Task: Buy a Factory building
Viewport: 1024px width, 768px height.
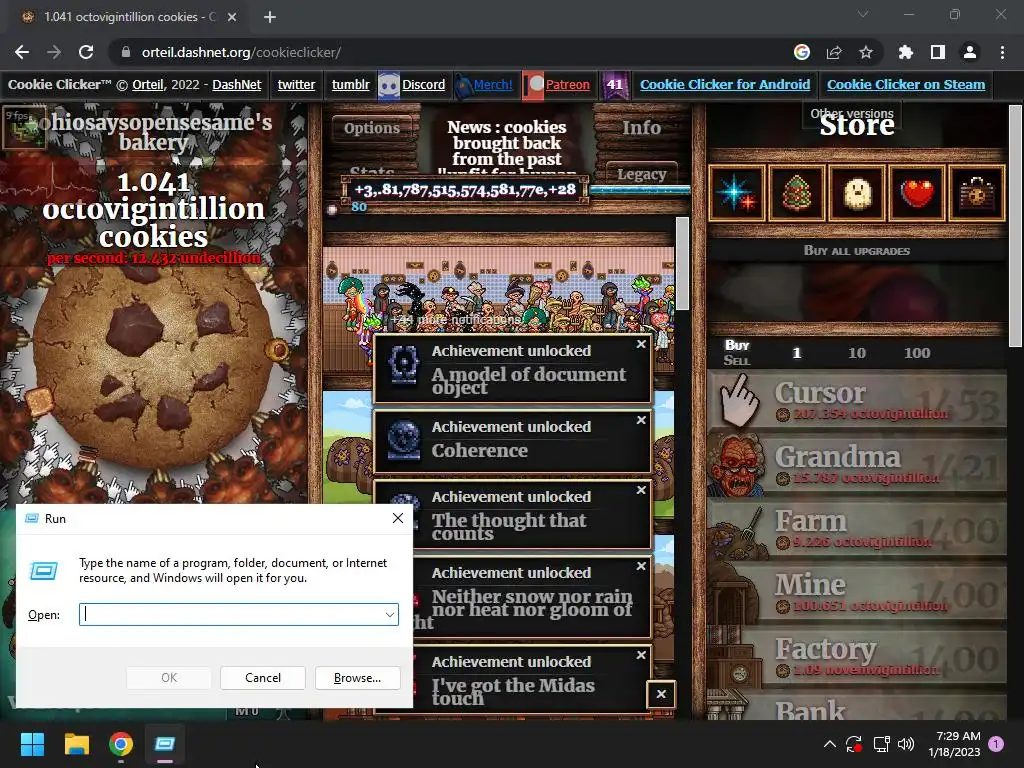Action: (x=857, y=656)
